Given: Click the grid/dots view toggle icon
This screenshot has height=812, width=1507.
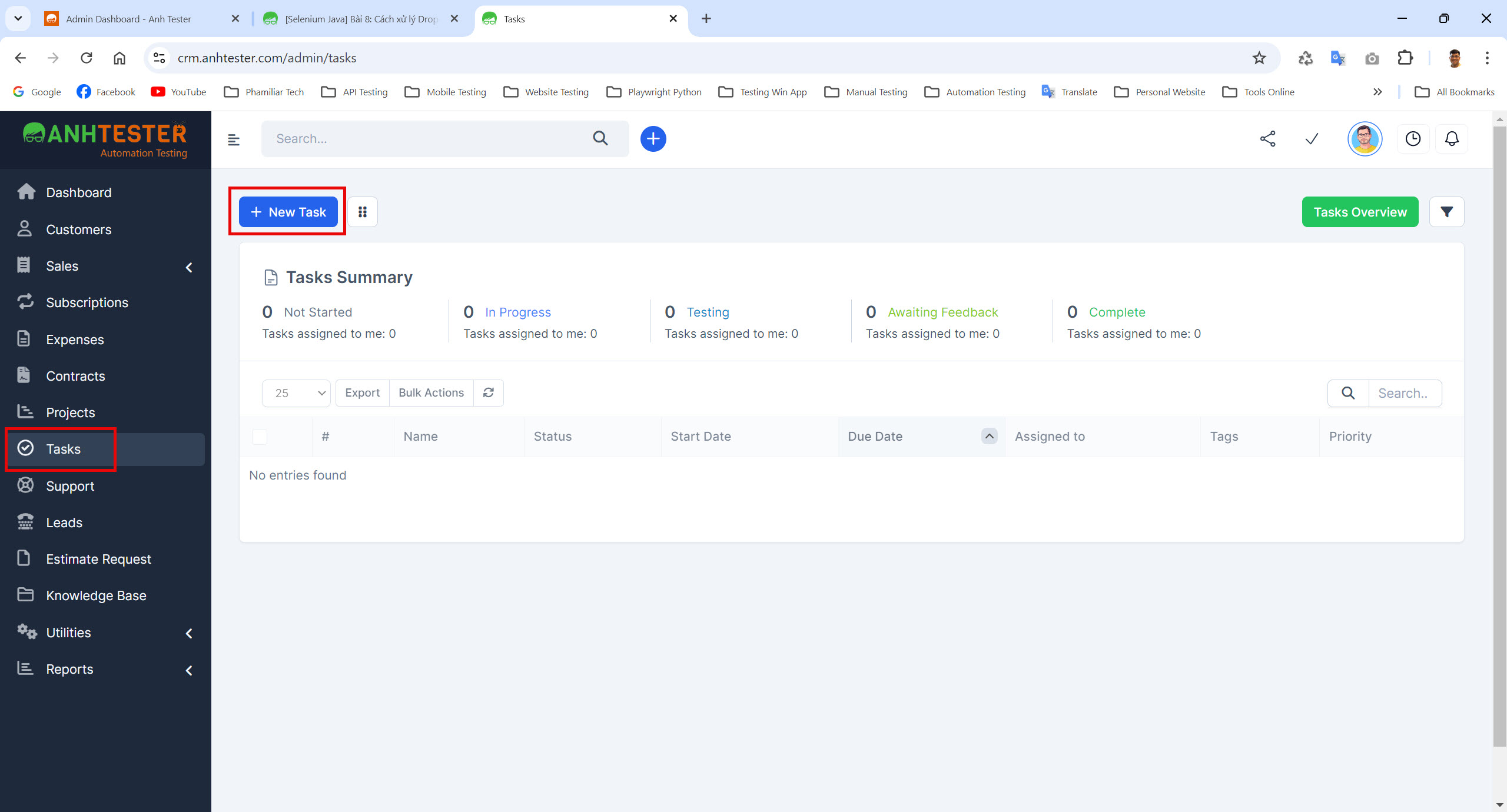Looking at the screenshot, I should click(x=363, y=212).
